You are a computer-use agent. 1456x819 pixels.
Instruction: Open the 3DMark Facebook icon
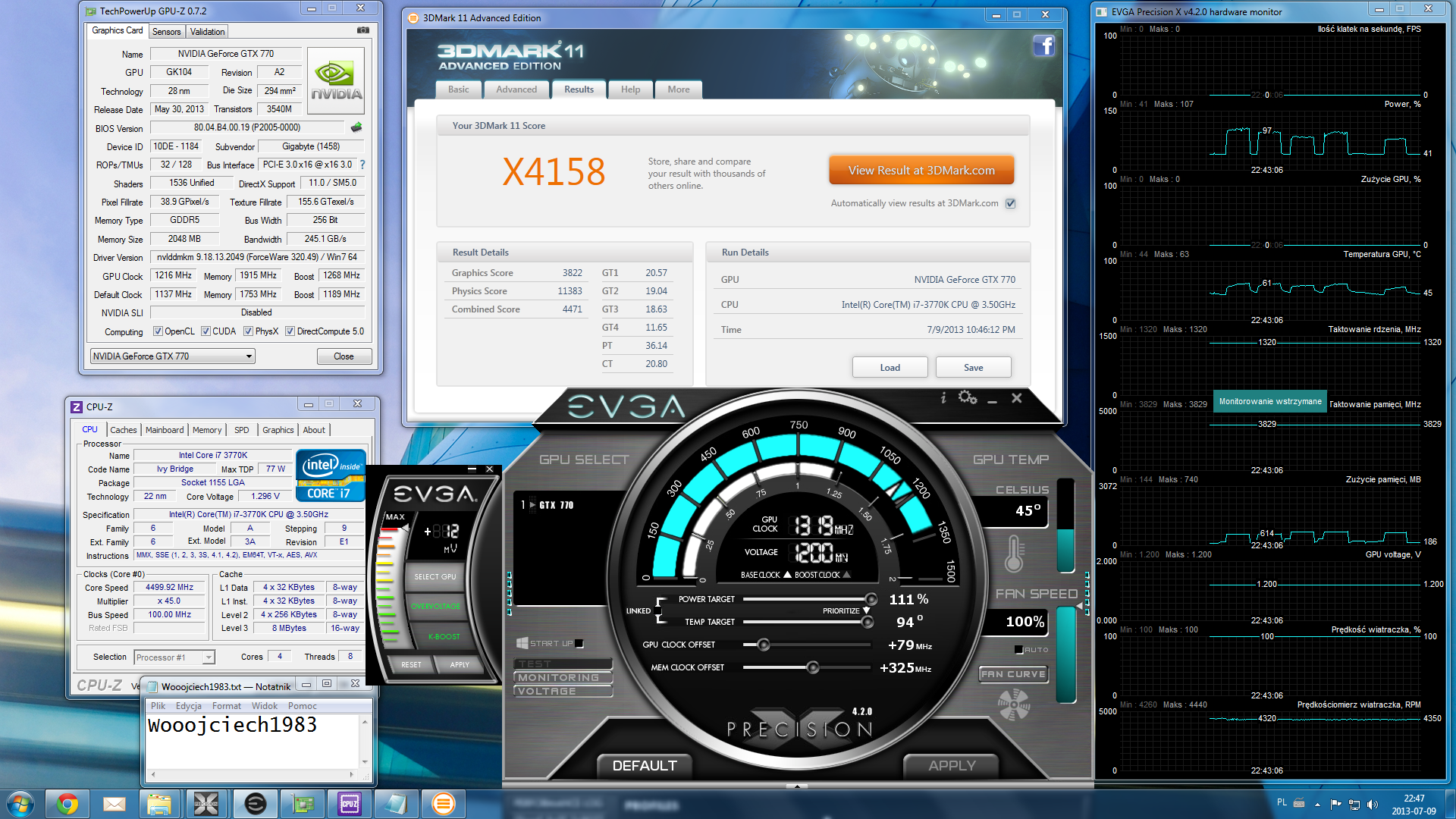tap(1043, 46)
